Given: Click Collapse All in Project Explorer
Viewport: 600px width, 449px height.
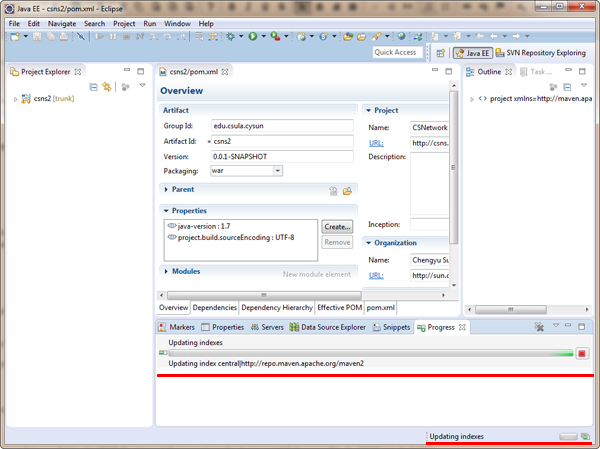Looking at the screenshot, I should pos(93,87).
